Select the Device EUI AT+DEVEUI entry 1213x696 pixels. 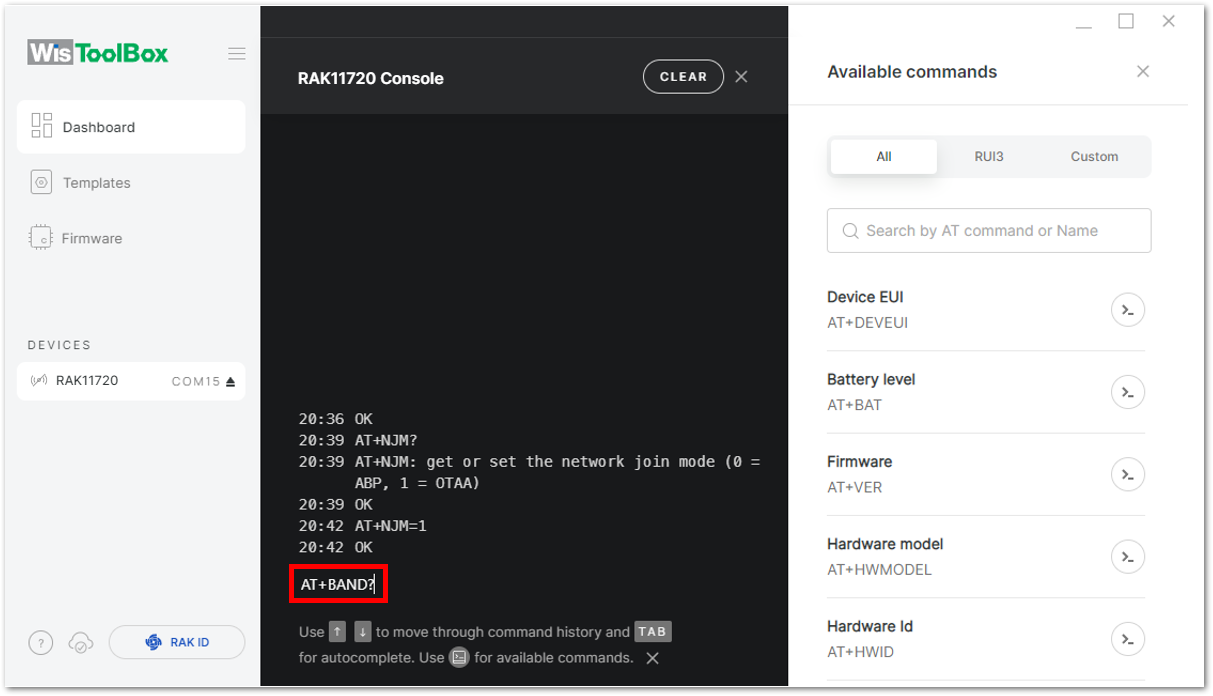pos(986,310)
